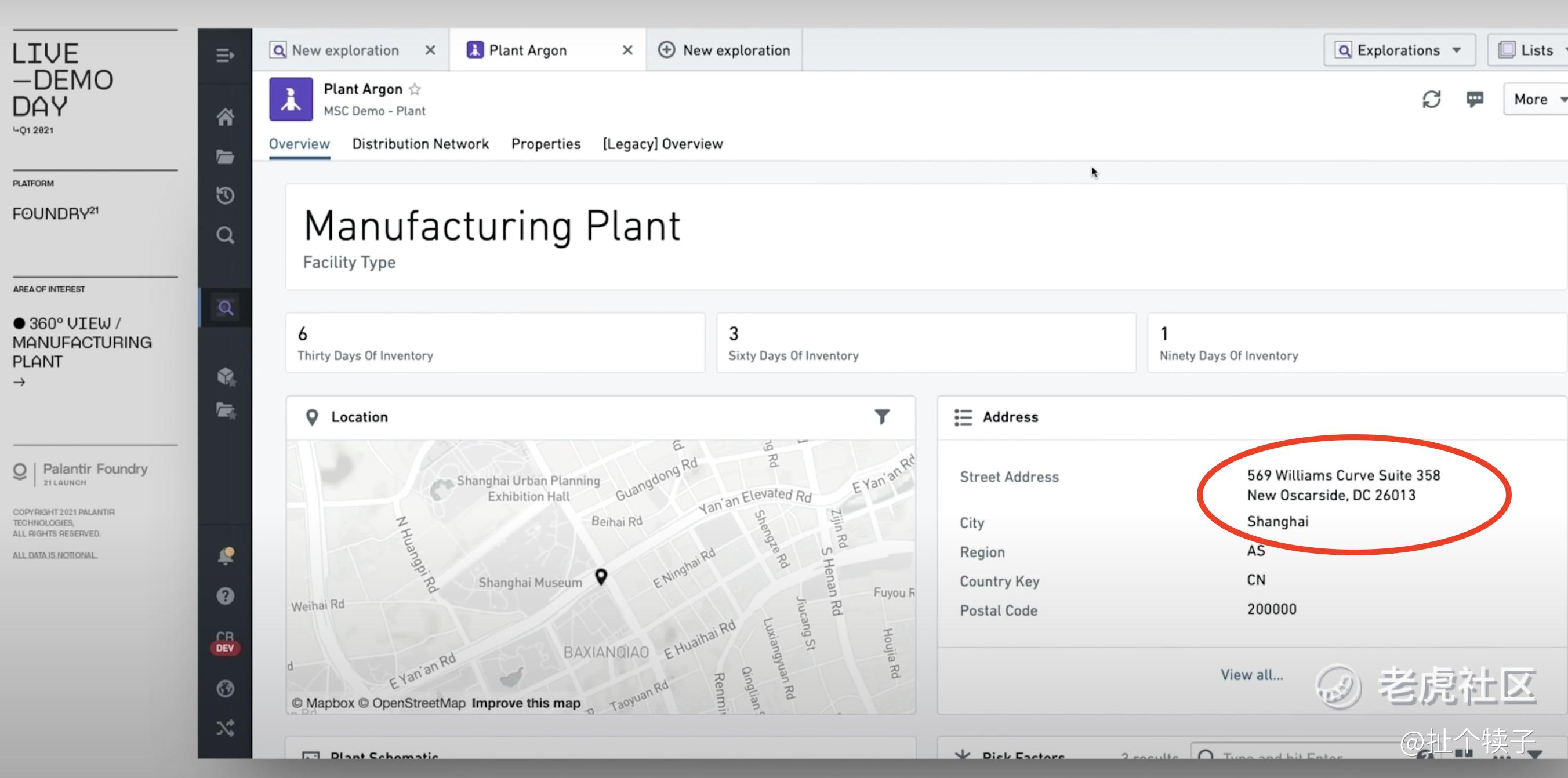
Task: Click the Sixty Days Of Inventory card
Action: click(x=926, y=343)
